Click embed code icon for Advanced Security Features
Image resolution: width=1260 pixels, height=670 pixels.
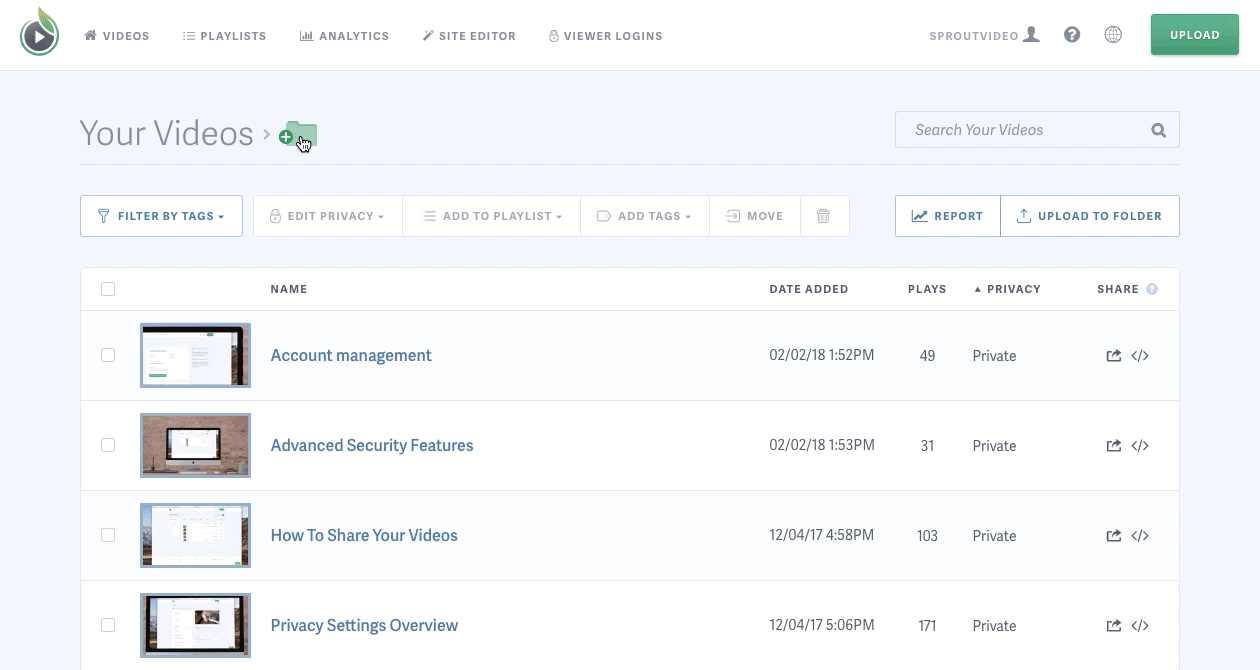(x=1140, y=446)
